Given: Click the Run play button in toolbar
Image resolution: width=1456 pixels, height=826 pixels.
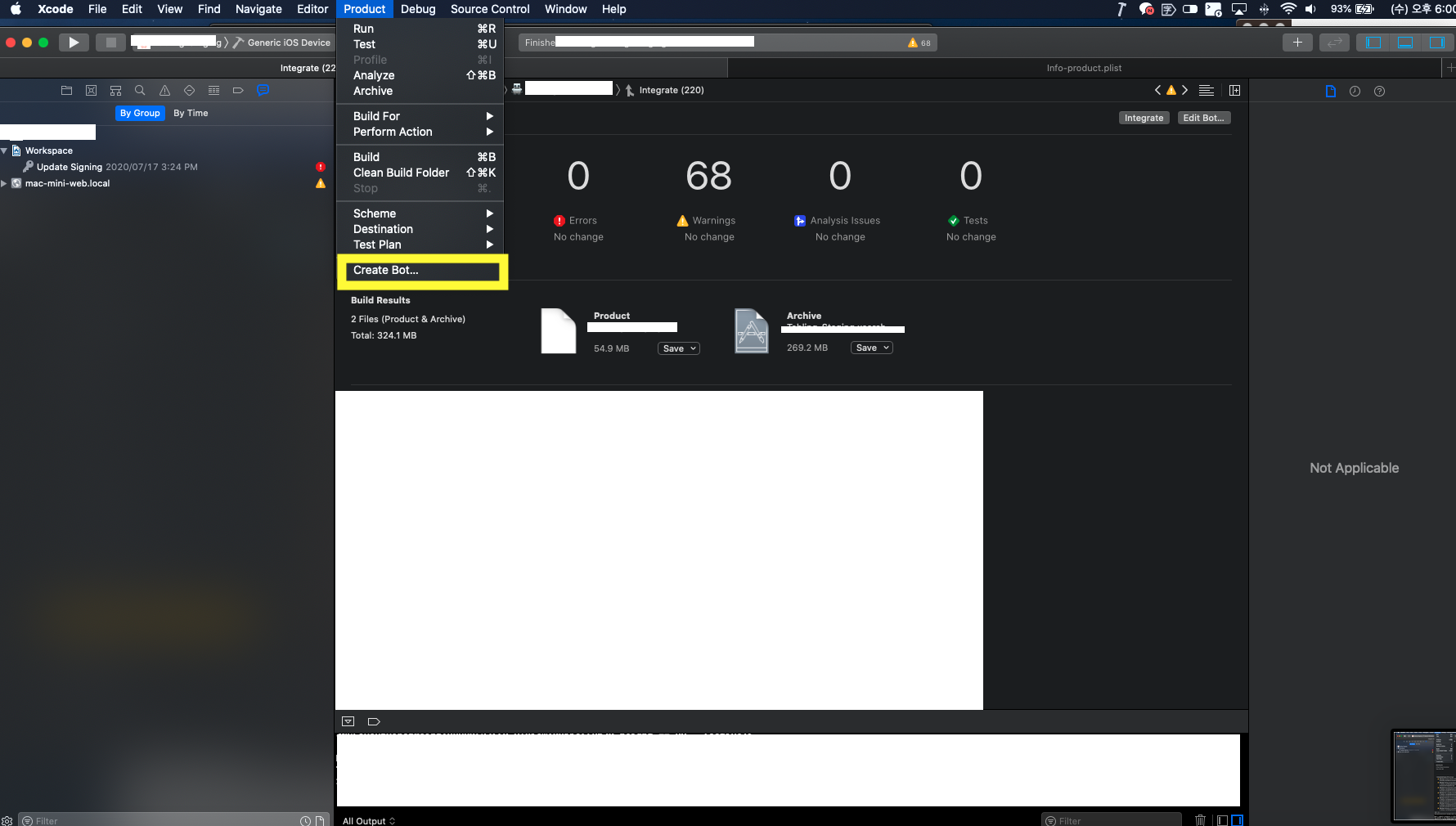Looking at the screenshot, I should [74, 43].
